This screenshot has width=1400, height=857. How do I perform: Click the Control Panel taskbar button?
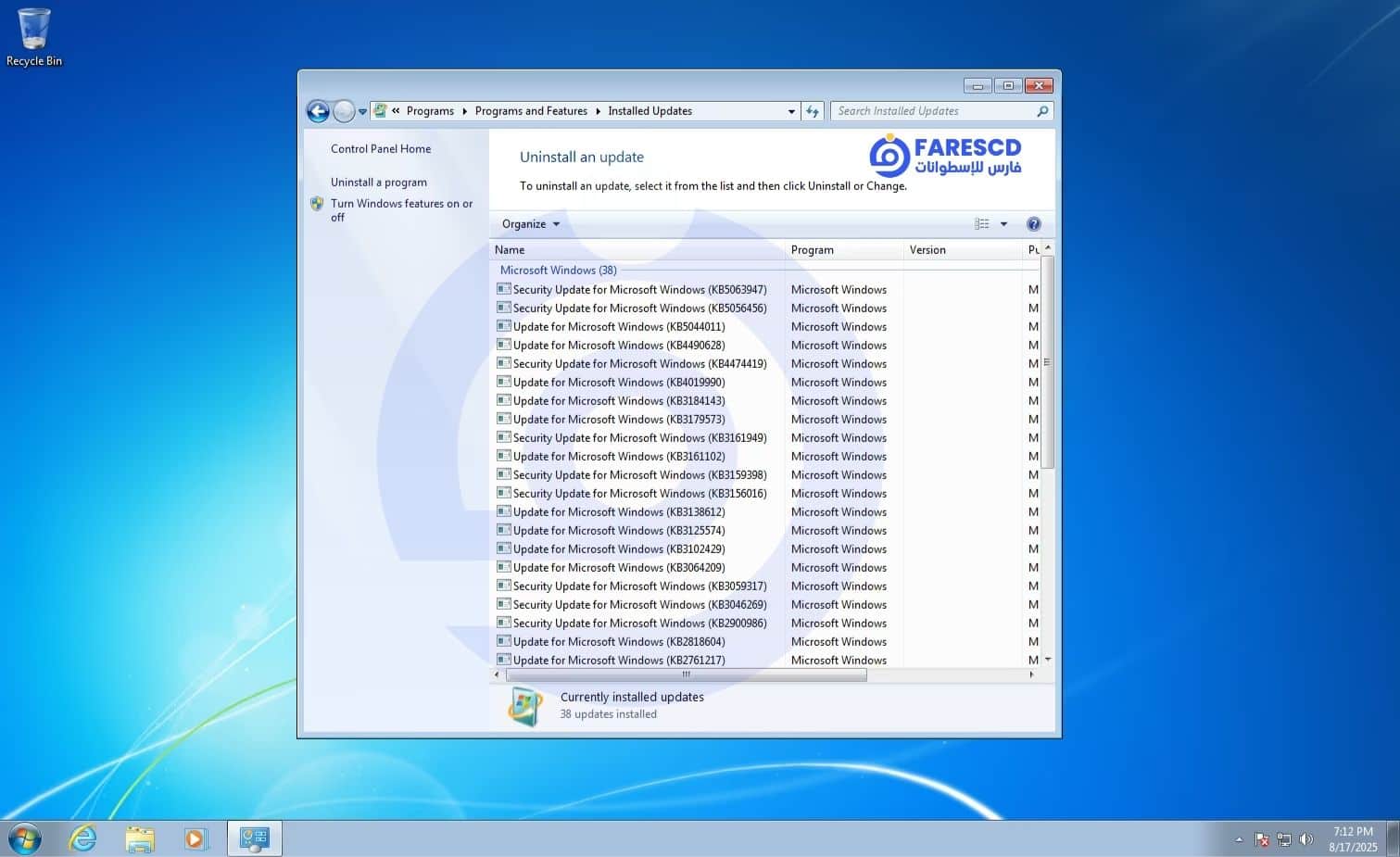pos(255,839)
